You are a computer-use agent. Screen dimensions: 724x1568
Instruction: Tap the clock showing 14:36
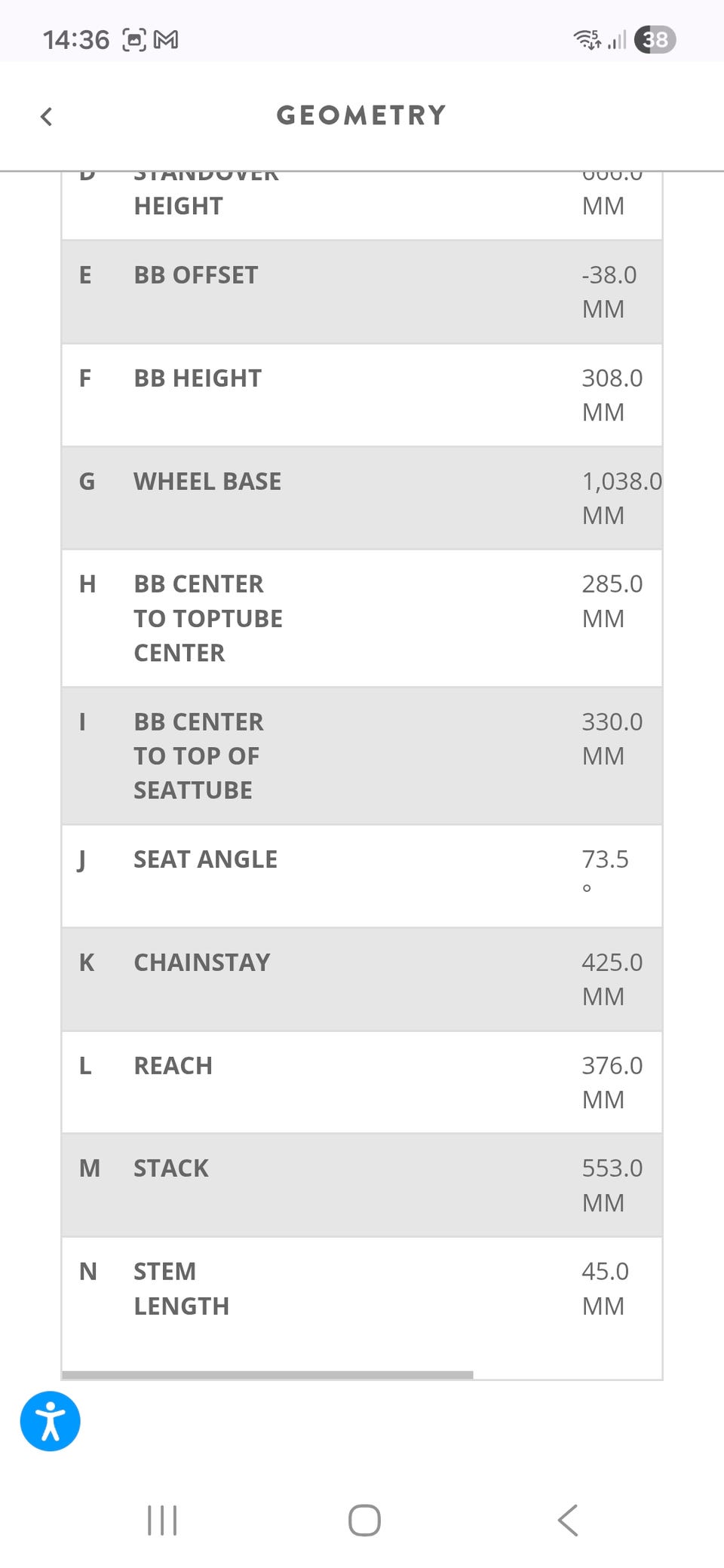75,39
